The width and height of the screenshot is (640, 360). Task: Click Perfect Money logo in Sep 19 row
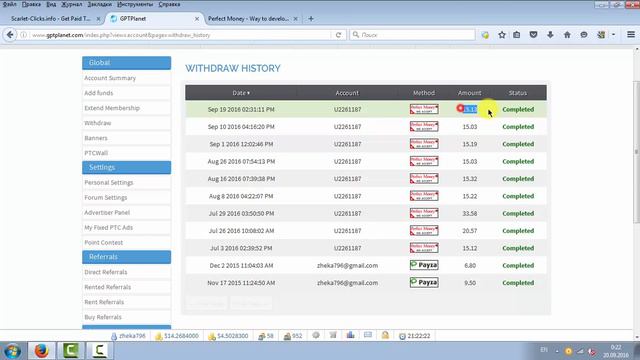[424, 109]
